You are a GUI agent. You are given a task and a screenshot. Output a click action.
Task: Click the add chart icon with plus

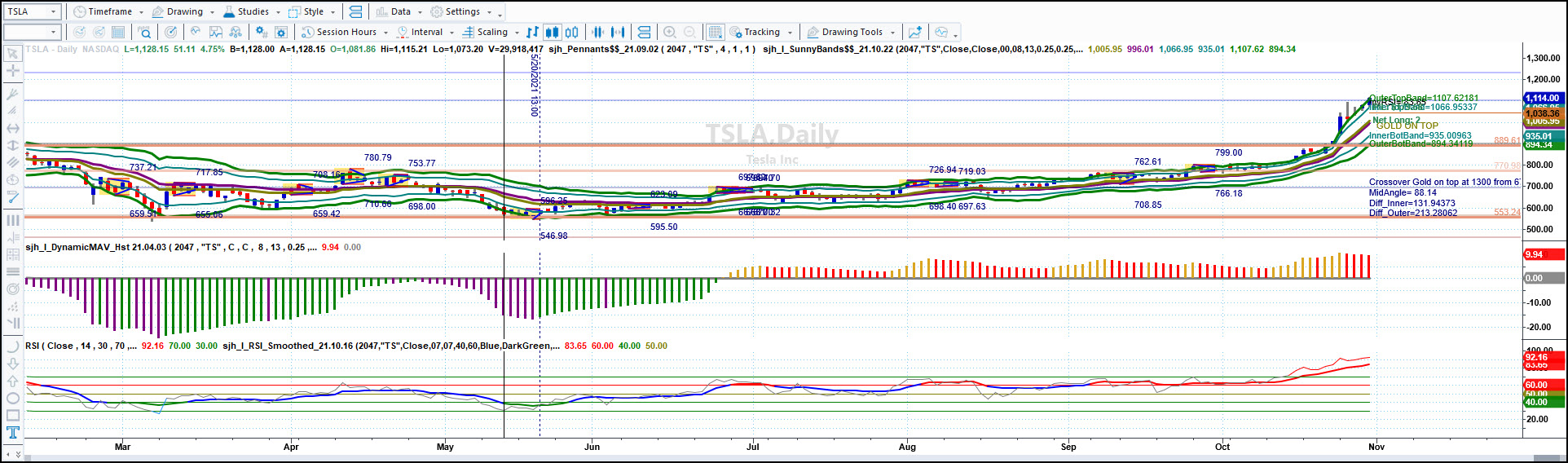point(915,32)
